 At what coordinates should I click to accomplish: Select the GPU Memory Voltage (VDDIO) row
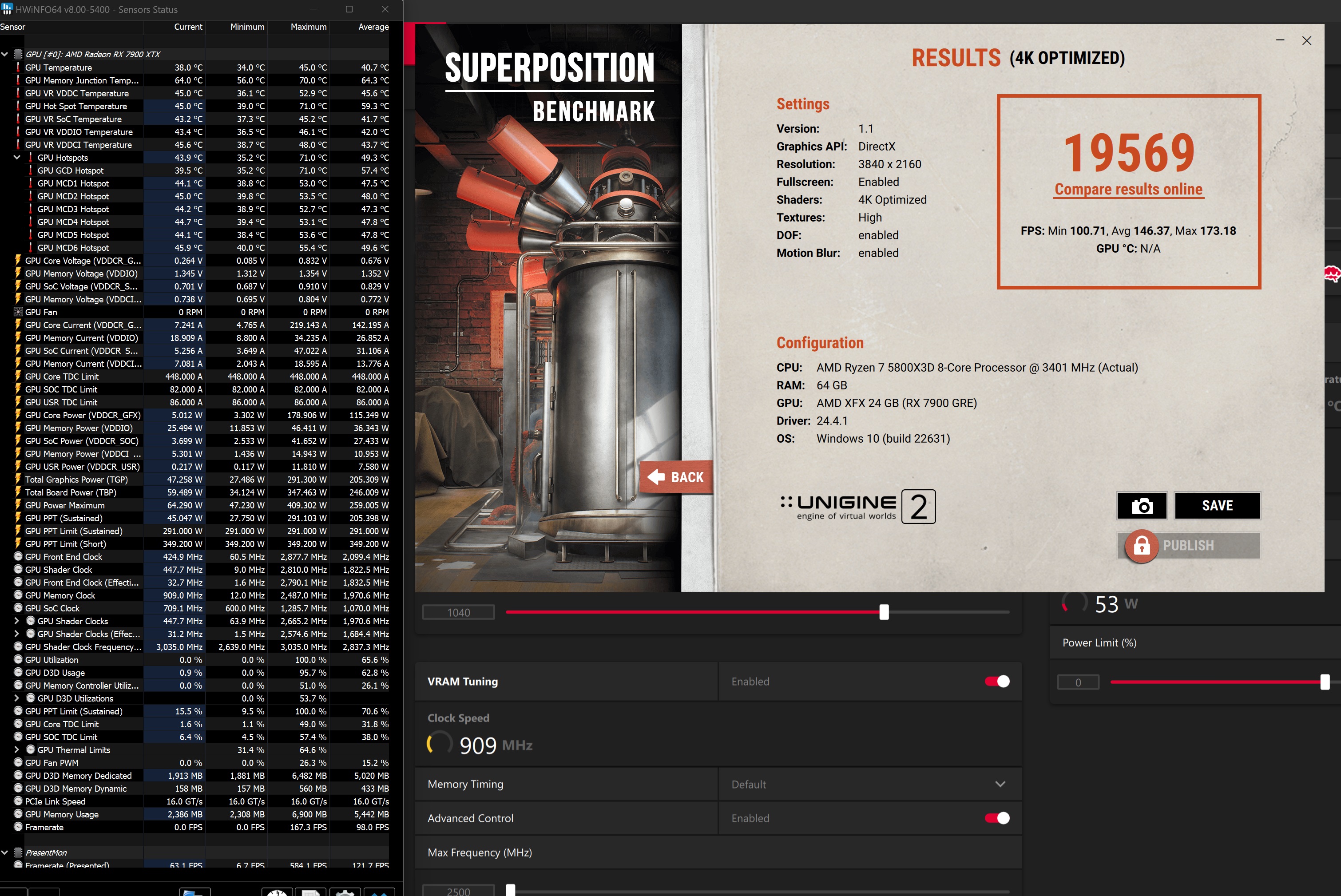[x=194, y=273]
